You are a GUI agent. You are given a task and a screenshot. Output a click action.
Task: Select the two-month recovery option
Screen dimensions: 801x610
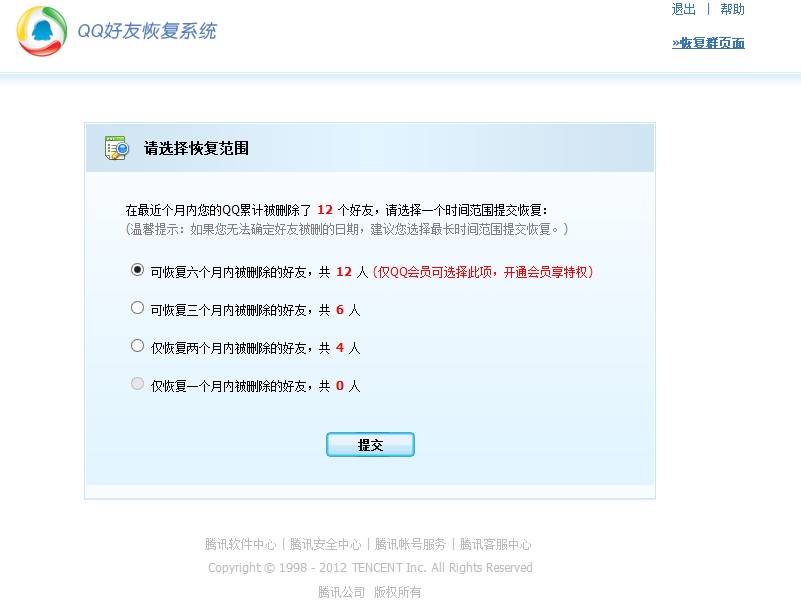pos(137,345)
